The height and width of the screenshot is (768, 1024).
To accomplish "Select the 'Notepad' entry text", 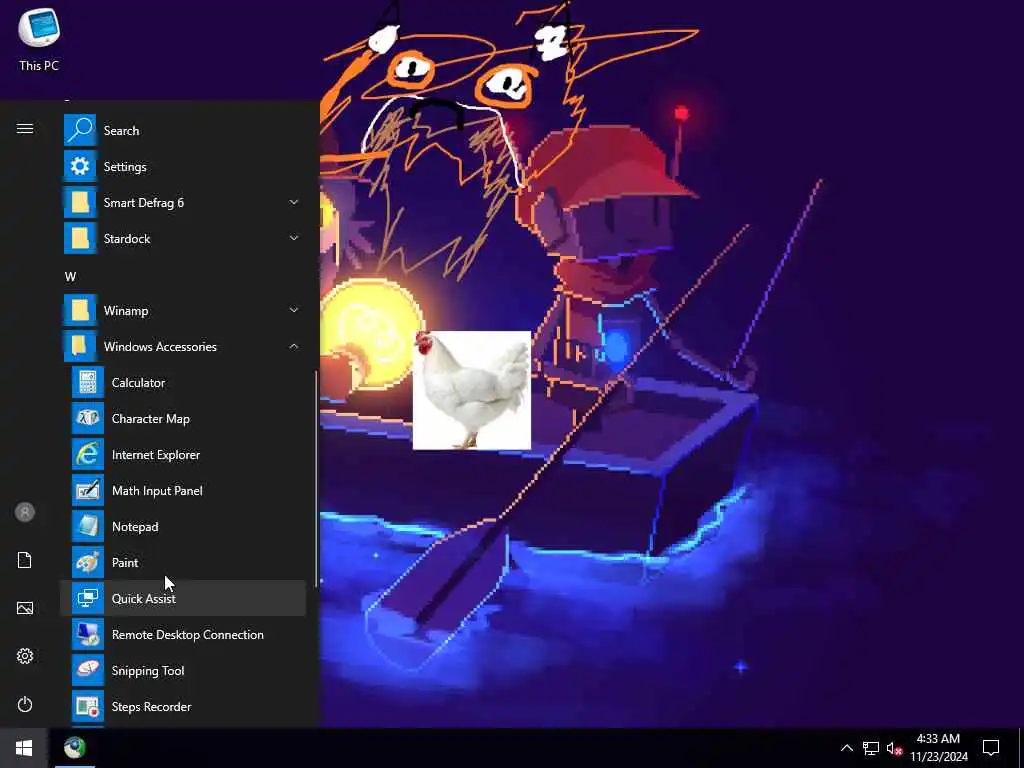I will coord(135,527).
